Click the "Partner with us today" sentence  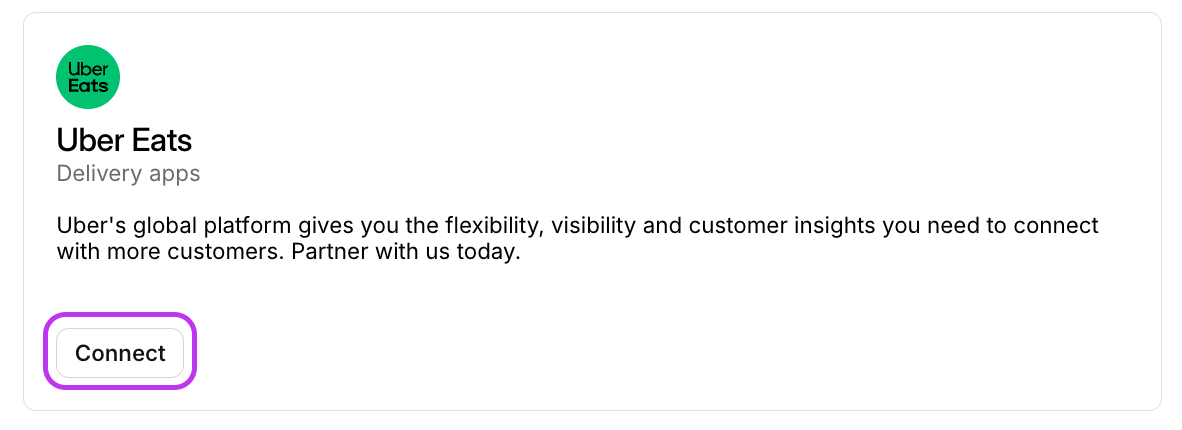pyautogui.click(x=407, y=252)
